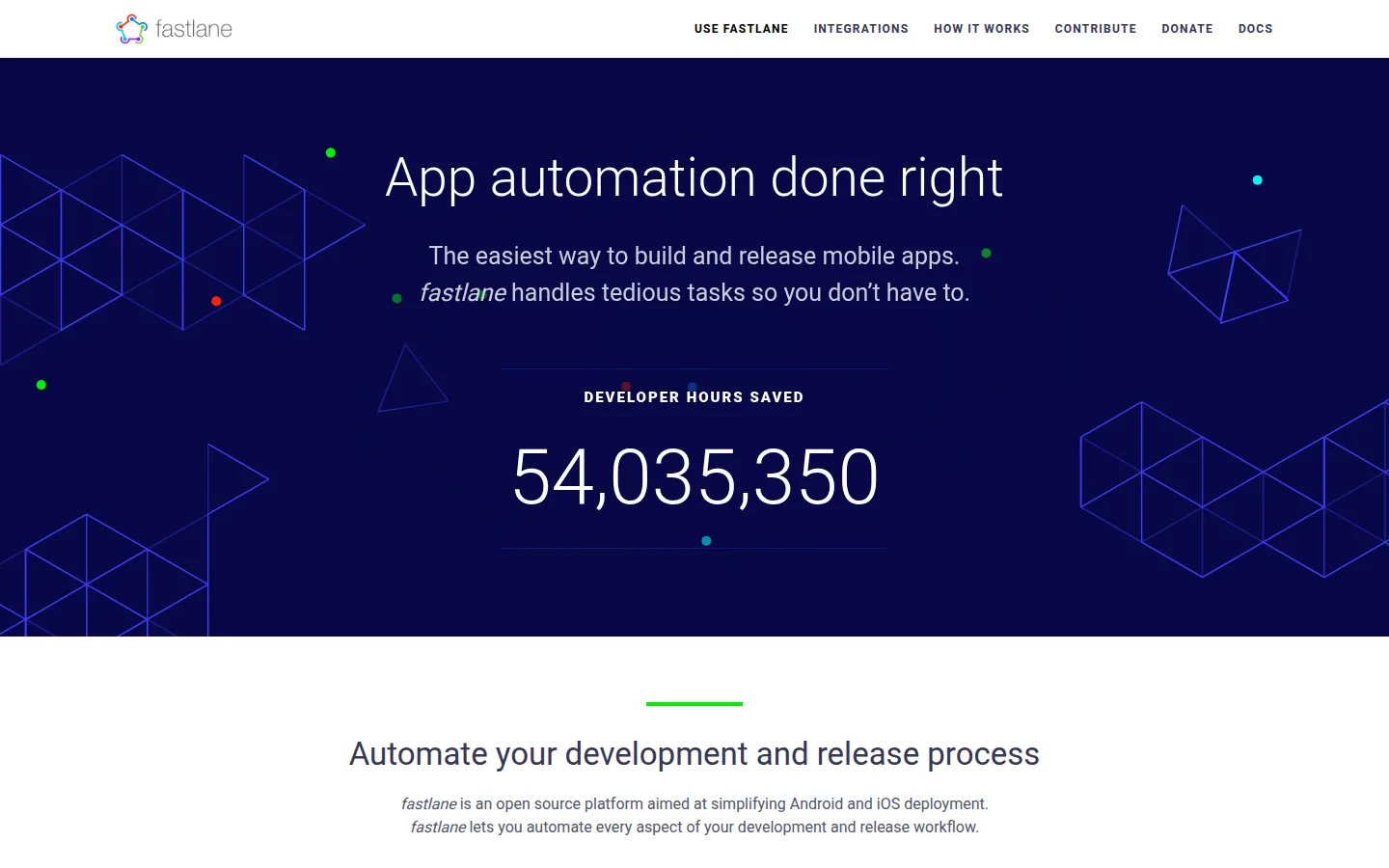This screenshot has height=868, width=1389.
Task: Click the text 'The easiest way to build and release mobile apps.'
Action: (694, 256)
